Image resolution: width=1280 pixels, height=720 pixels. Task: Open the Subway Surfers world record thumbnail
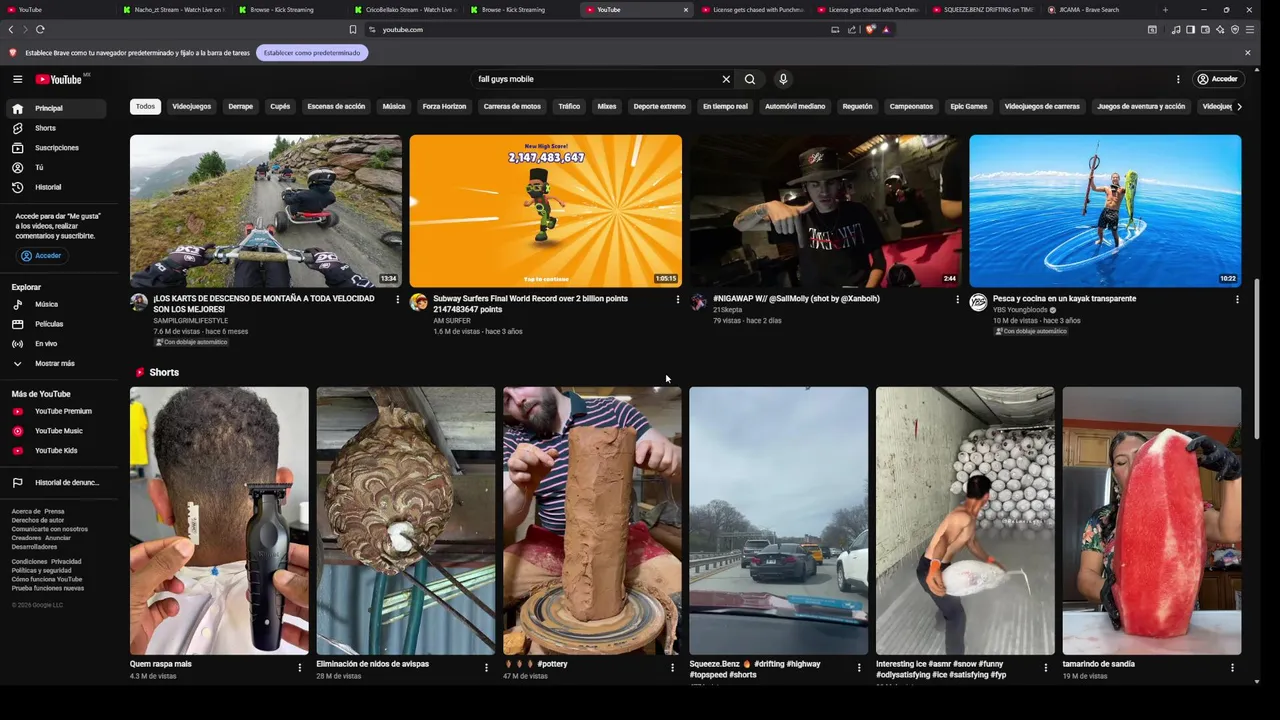(x=546, y=211)
